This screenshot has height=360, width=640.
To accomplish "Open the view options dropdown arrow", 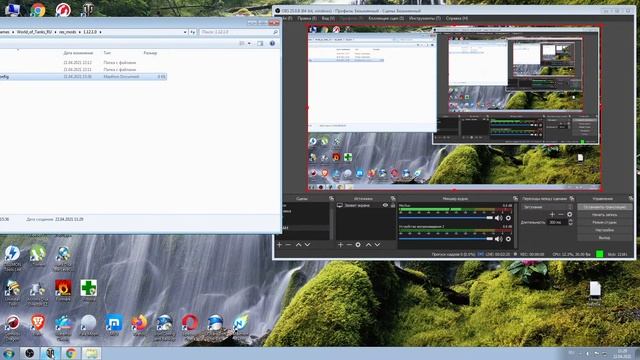I will 249,43.
